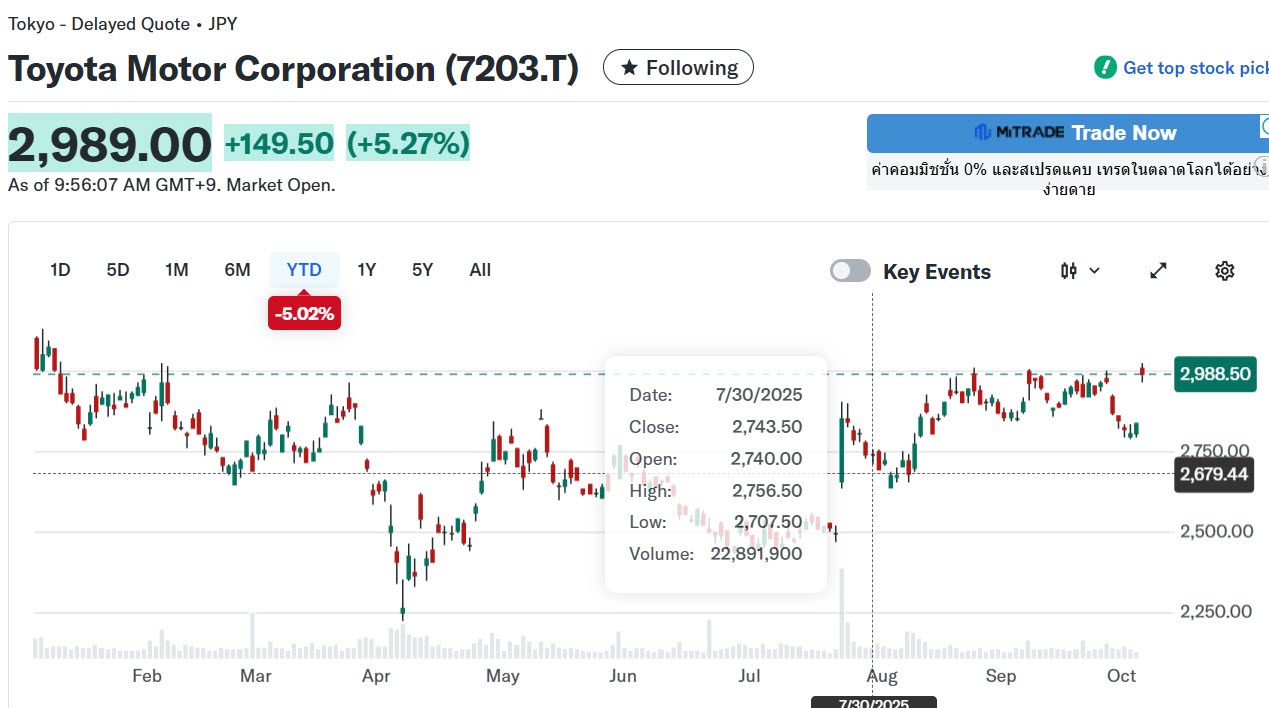The height and width of the screenshot is (708, 1269).
Task: Click the star in the Following button
Action: [x=629, y=68]
